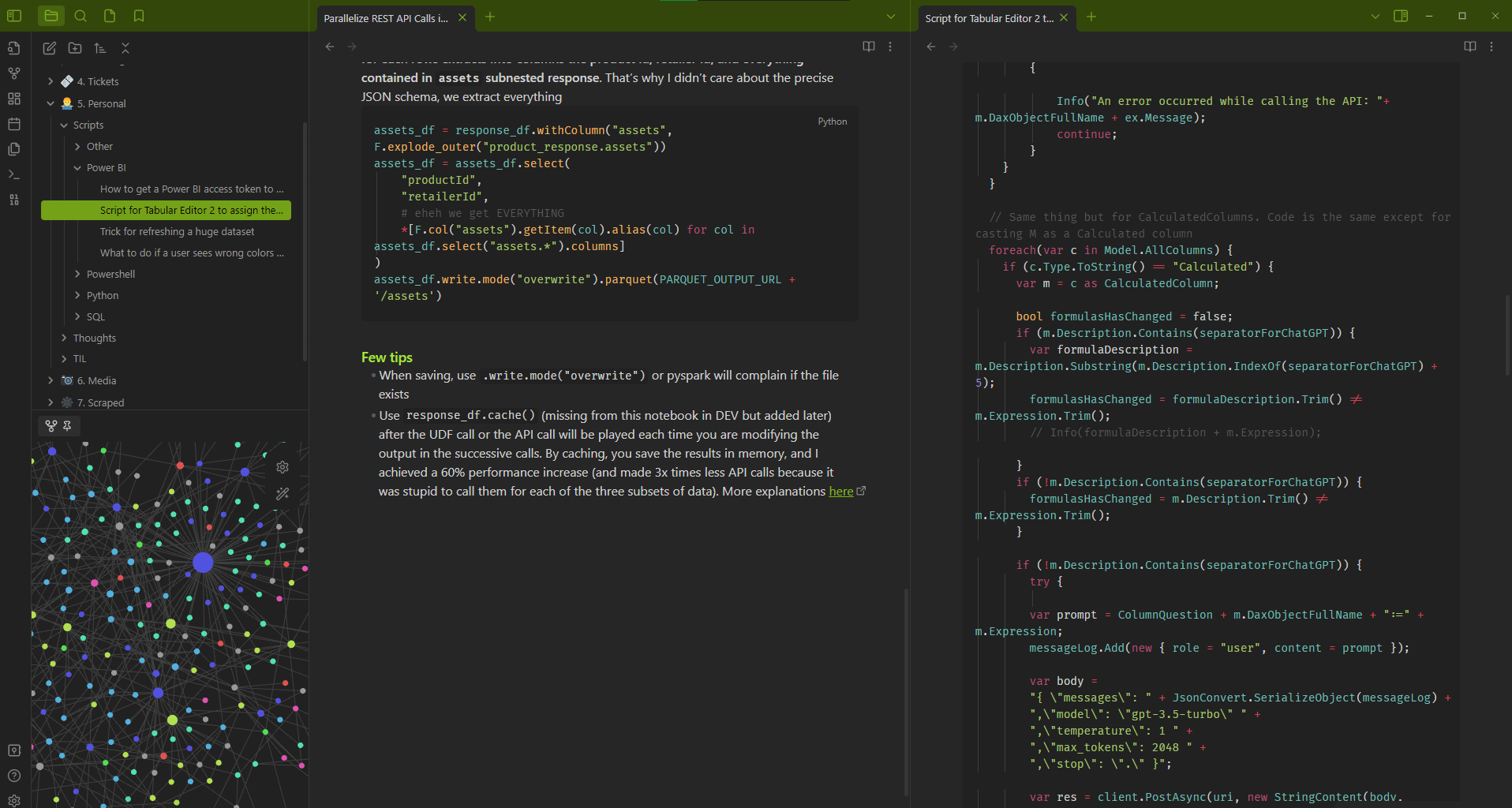This screenshot has width=1512, height=808.
Task: Click the file explorer vertical scrollbar
Action: pyautogui.click(x=305, y=241)
